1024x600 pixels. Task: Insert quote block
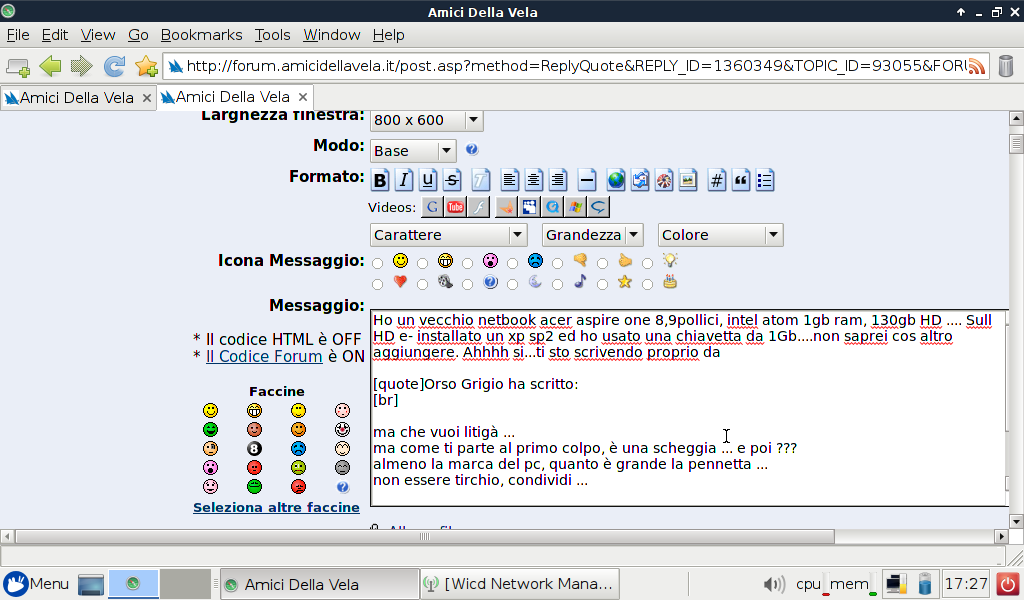coord(741,180)
